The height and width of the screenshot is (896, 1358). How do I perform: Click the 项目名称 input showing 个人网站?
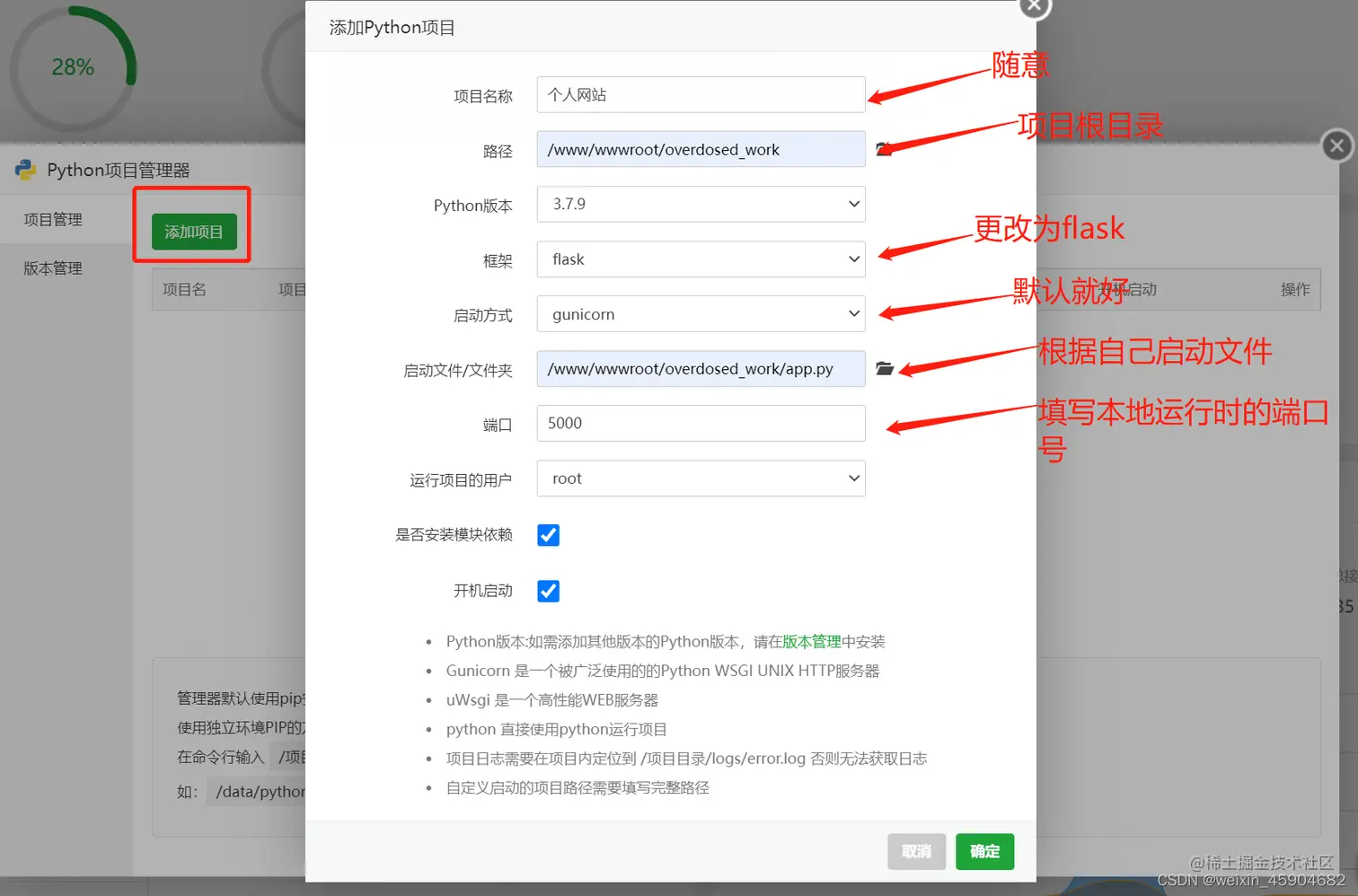click(x=701, y=94)
